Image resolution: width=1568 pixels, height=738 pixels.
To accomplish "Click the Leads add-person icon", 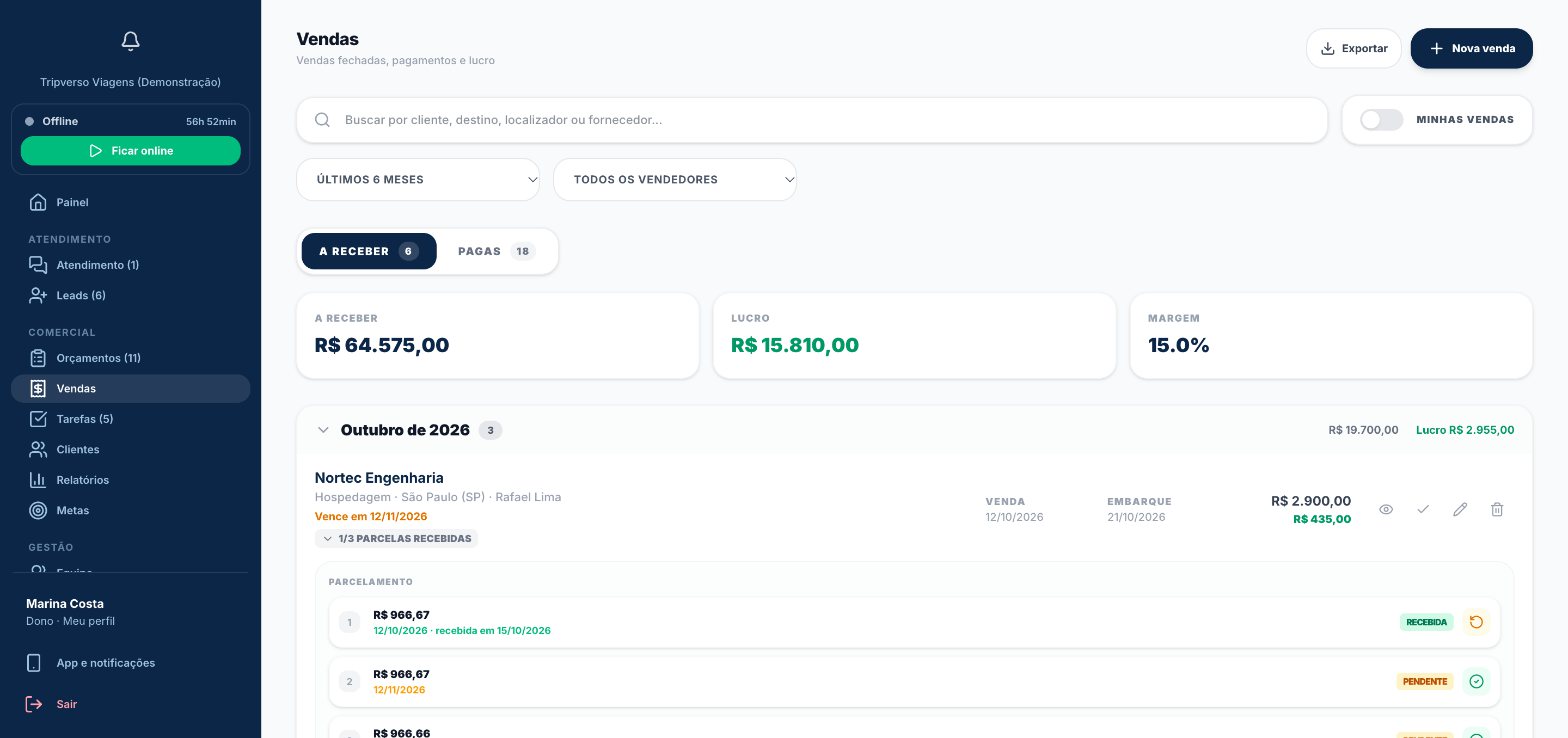I will click(38, 295).
